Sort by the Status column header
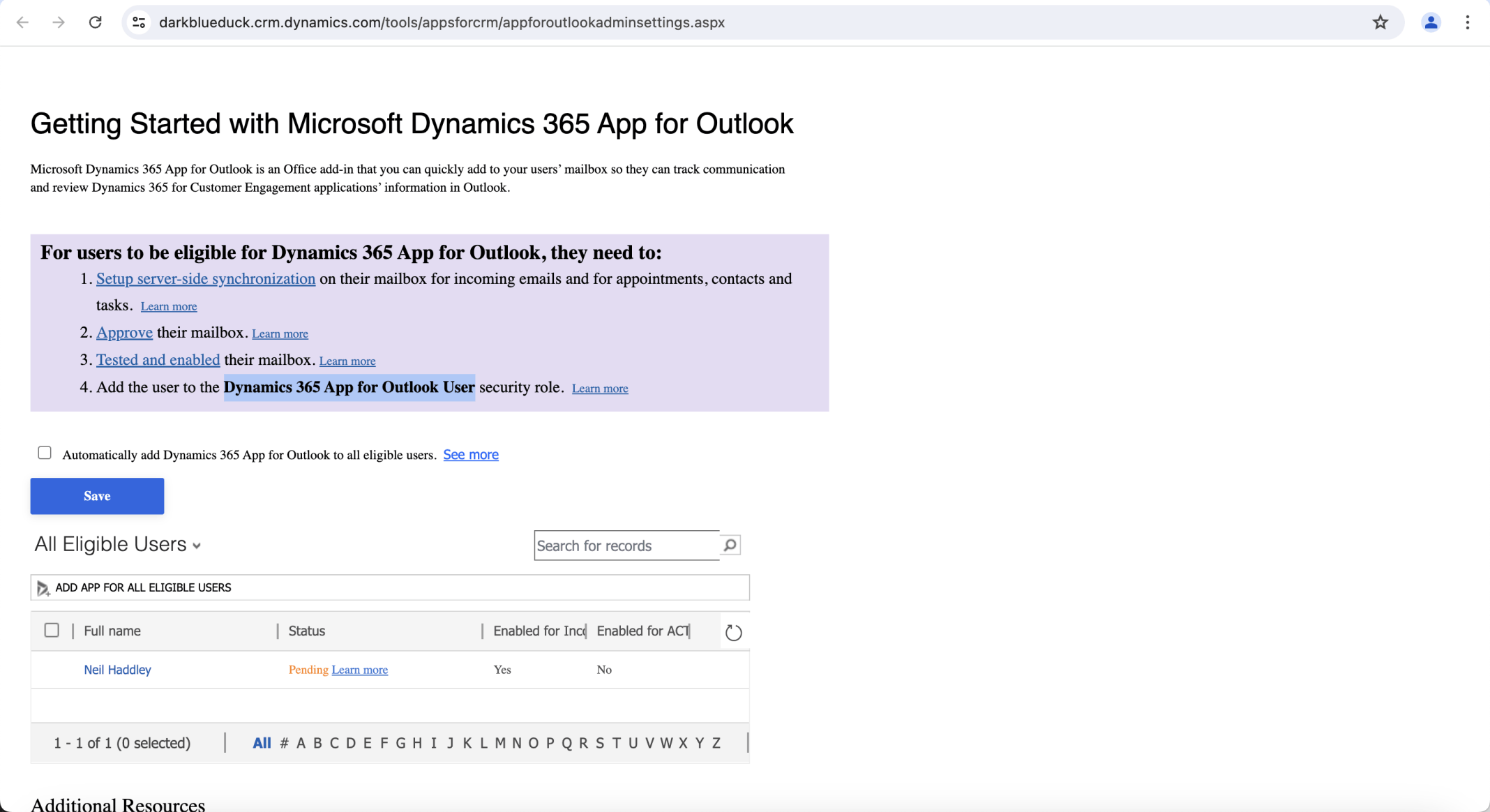This screenshot has height=812, width=1490. click(x=307, y=631)
